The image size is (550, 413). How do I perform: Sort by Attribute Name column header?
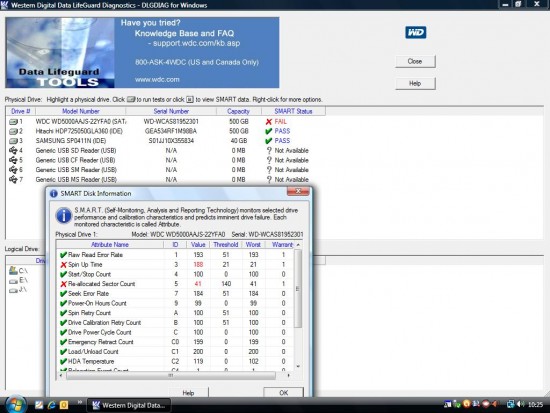click(x=110, y=245)
